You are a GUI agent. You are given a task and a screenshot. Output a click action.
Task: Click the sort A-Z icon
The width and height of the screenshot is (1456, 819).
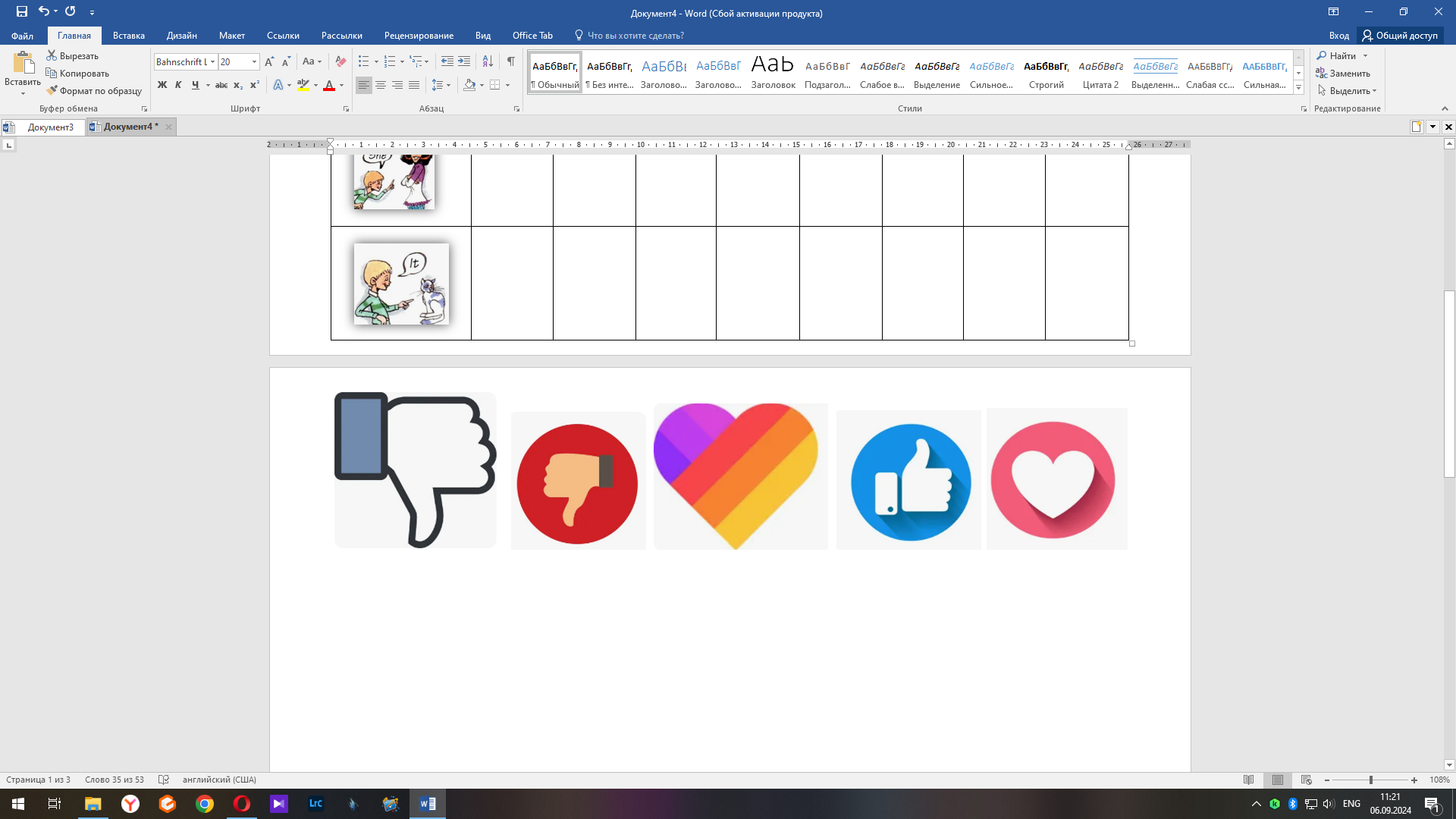pyautogui.click(x=488, y=62)
